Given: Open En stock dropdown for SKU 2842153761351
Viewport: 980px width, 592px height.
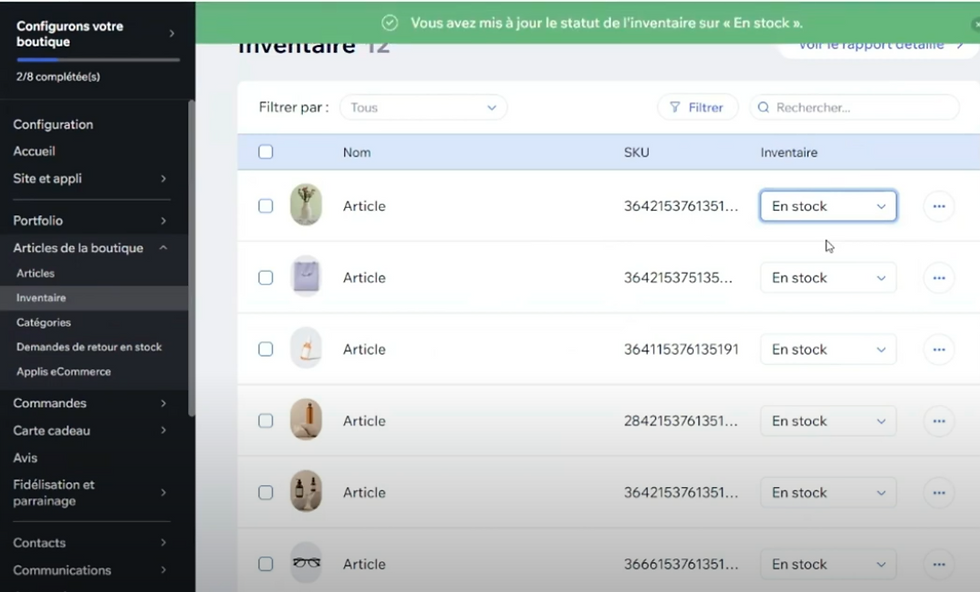Looking at the screenshot, I should (x=828, y=421).
